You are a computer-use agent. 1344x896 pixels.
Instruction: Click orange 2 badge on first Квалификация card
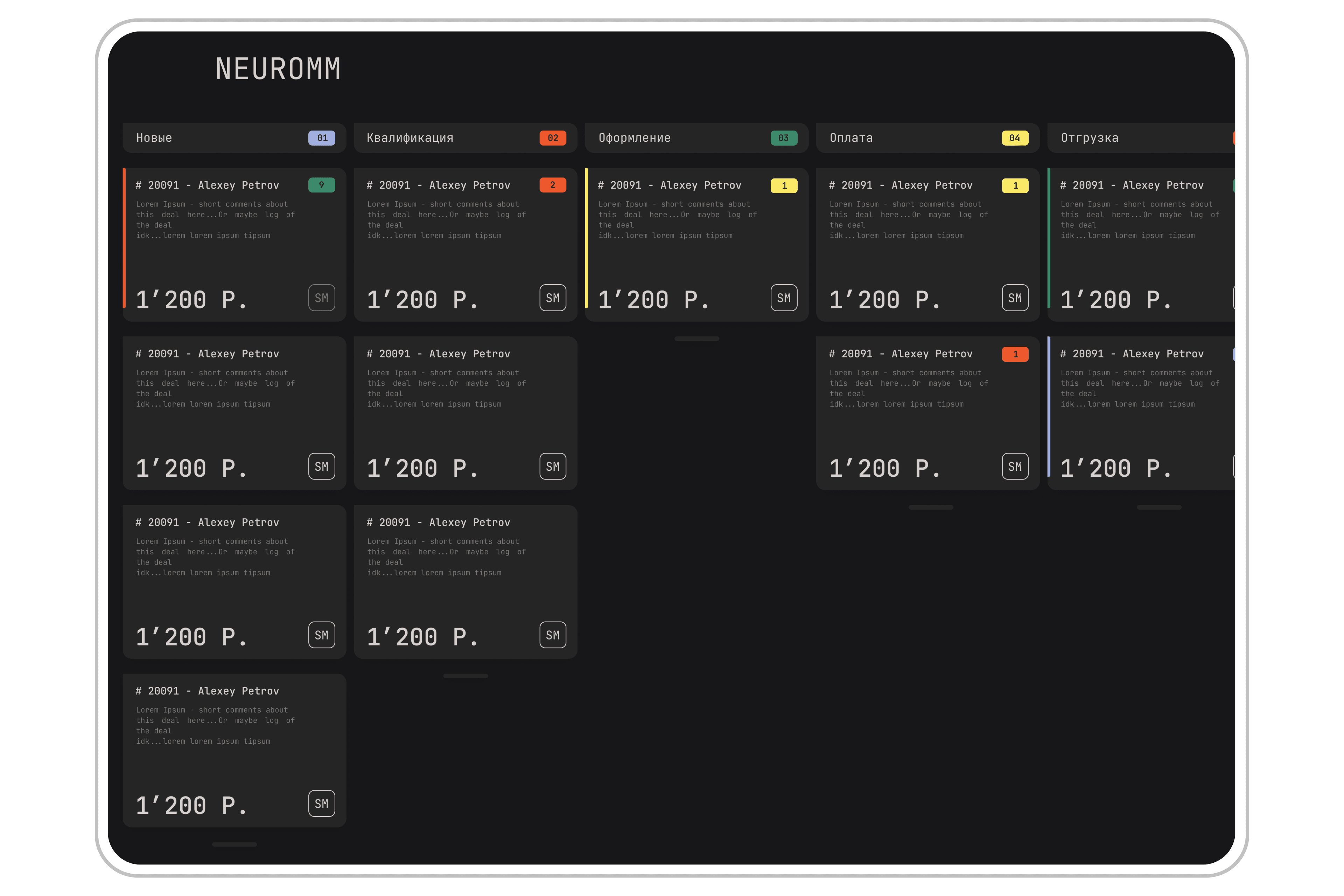tap(553, 185)
